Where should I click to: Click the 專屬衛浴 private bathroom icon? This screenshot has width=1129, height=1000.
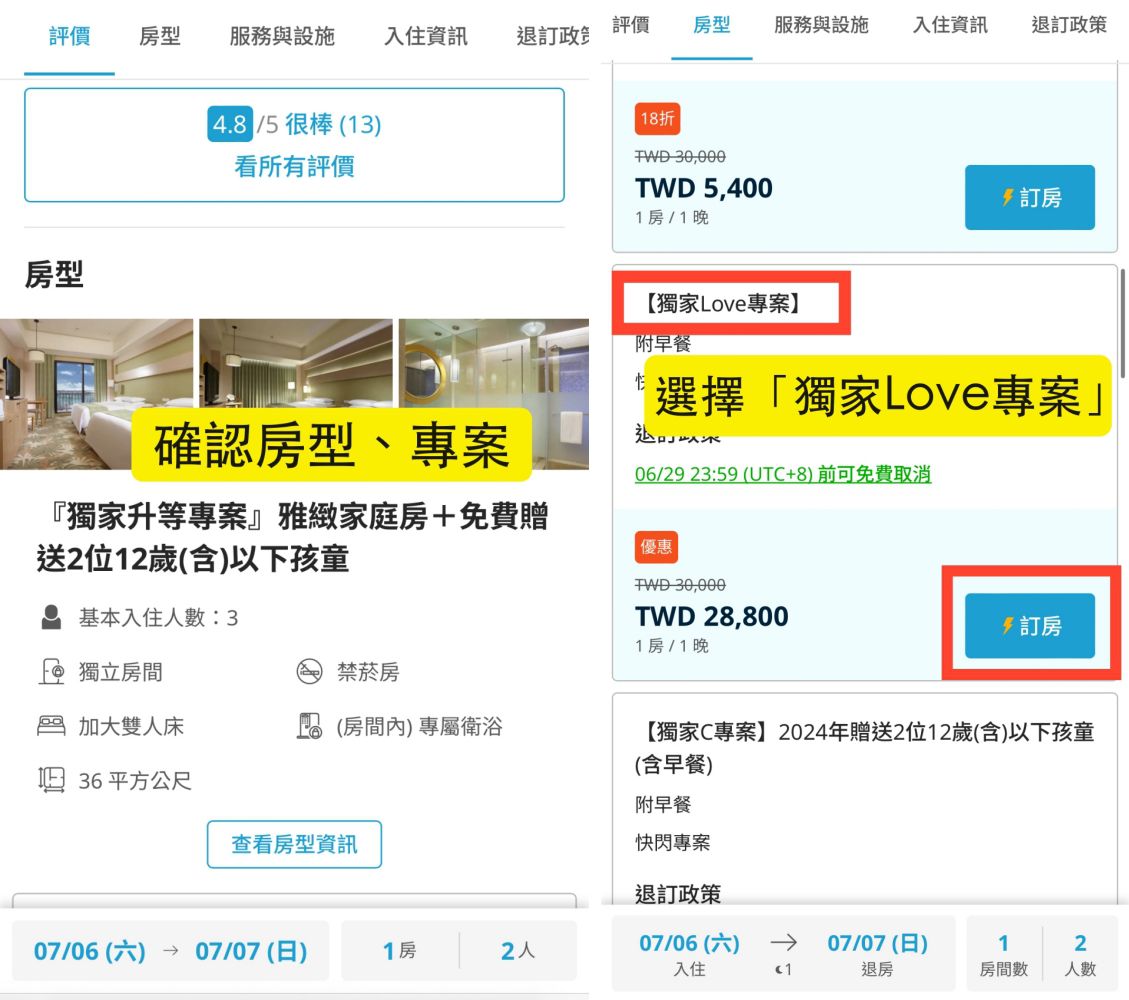tap(310, 726)
